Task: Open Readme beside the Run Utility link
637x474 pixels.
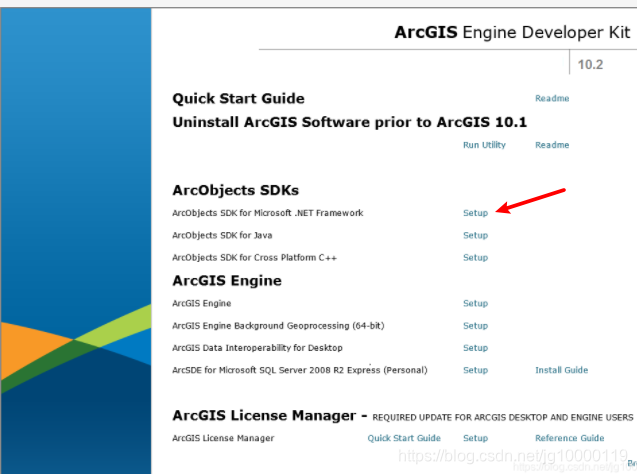Action: point(552,145)
